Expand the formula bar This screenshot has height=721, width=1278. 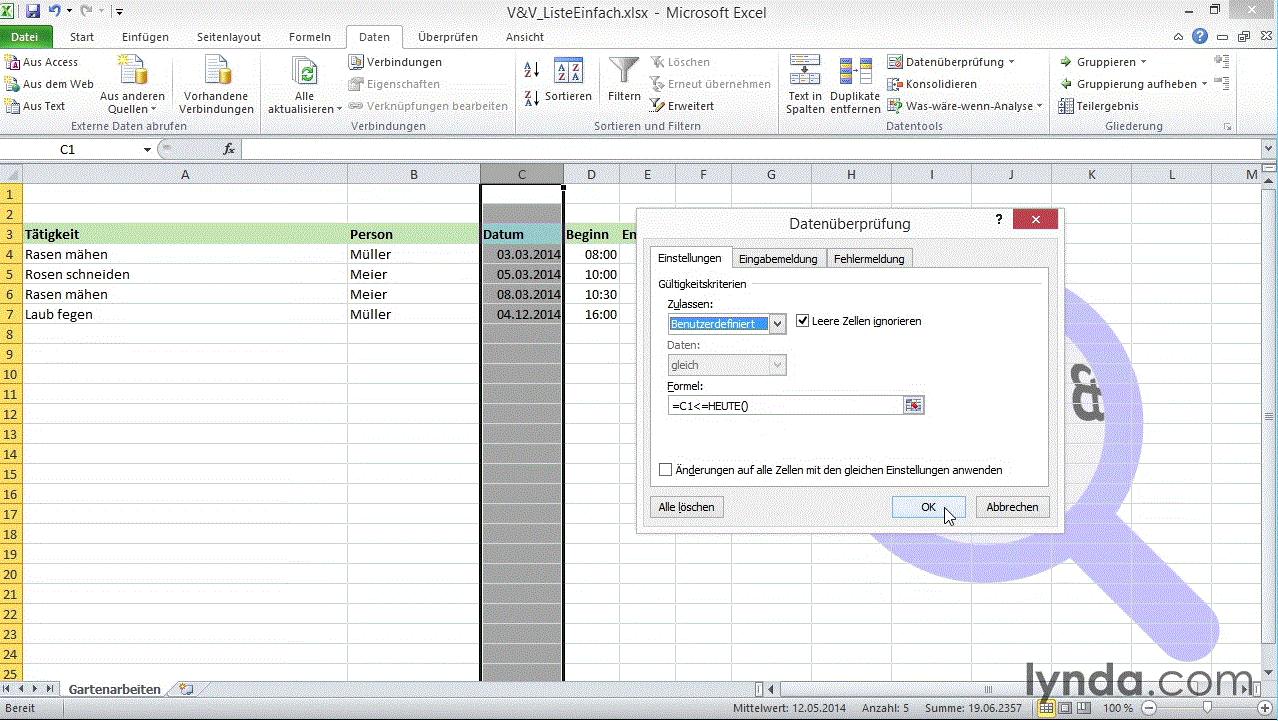coord(1268,149)
